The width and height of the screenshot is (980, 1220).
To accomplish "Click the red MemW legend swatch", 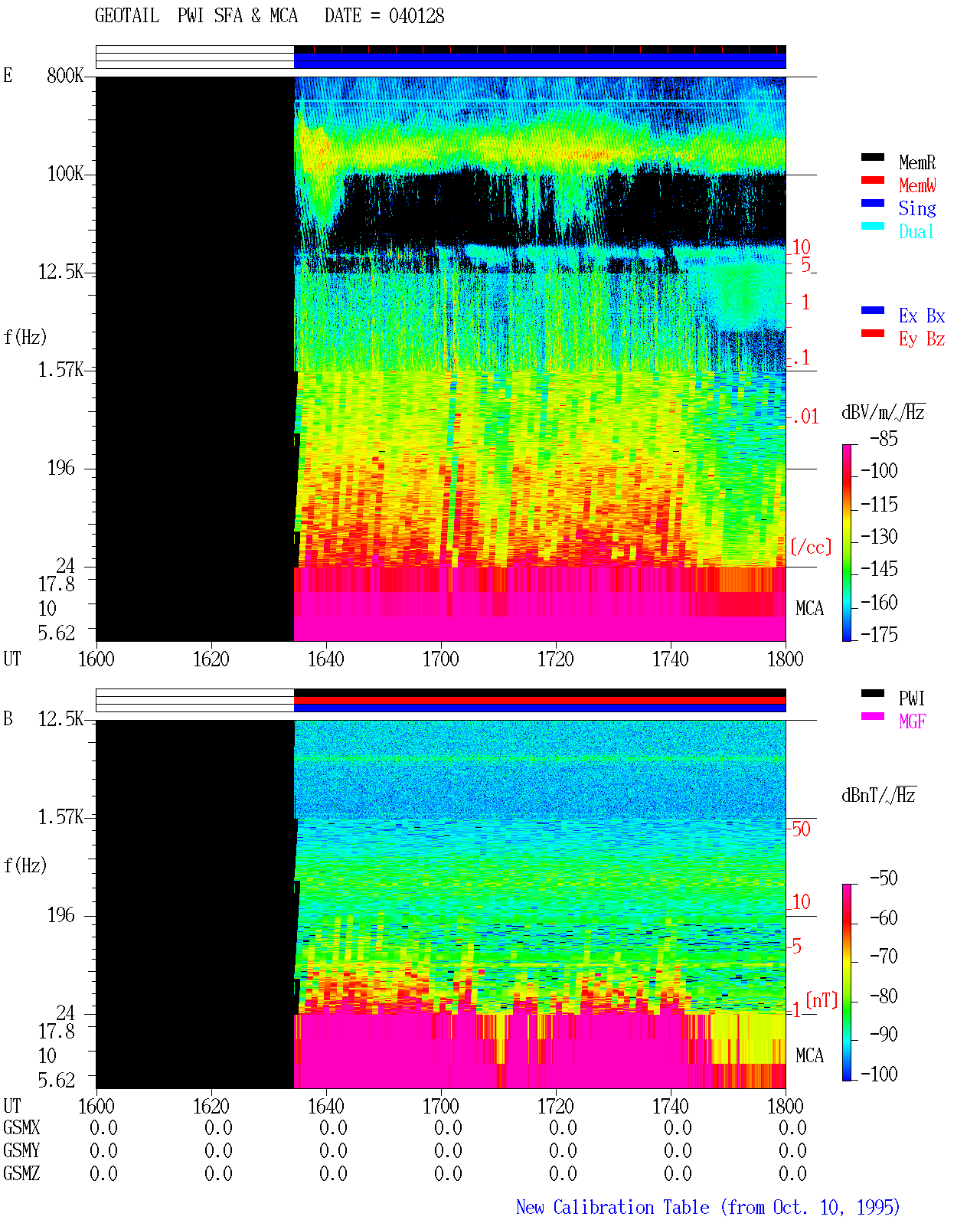I will [873, 180].
